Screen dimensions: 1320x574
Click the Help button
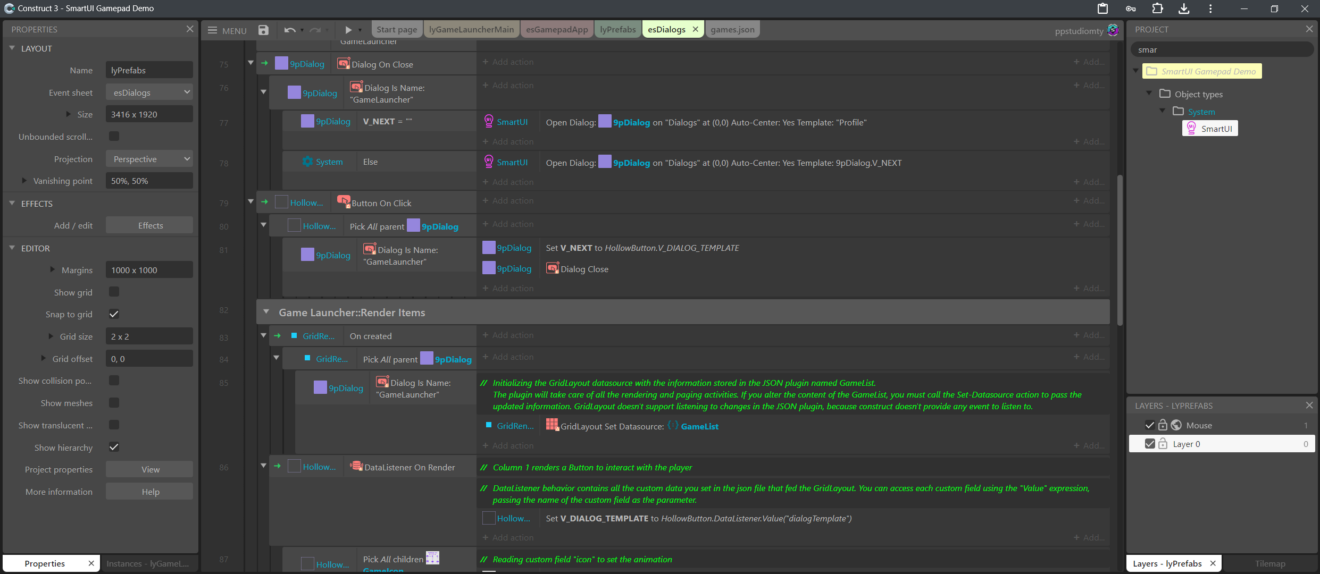point(150,492)
